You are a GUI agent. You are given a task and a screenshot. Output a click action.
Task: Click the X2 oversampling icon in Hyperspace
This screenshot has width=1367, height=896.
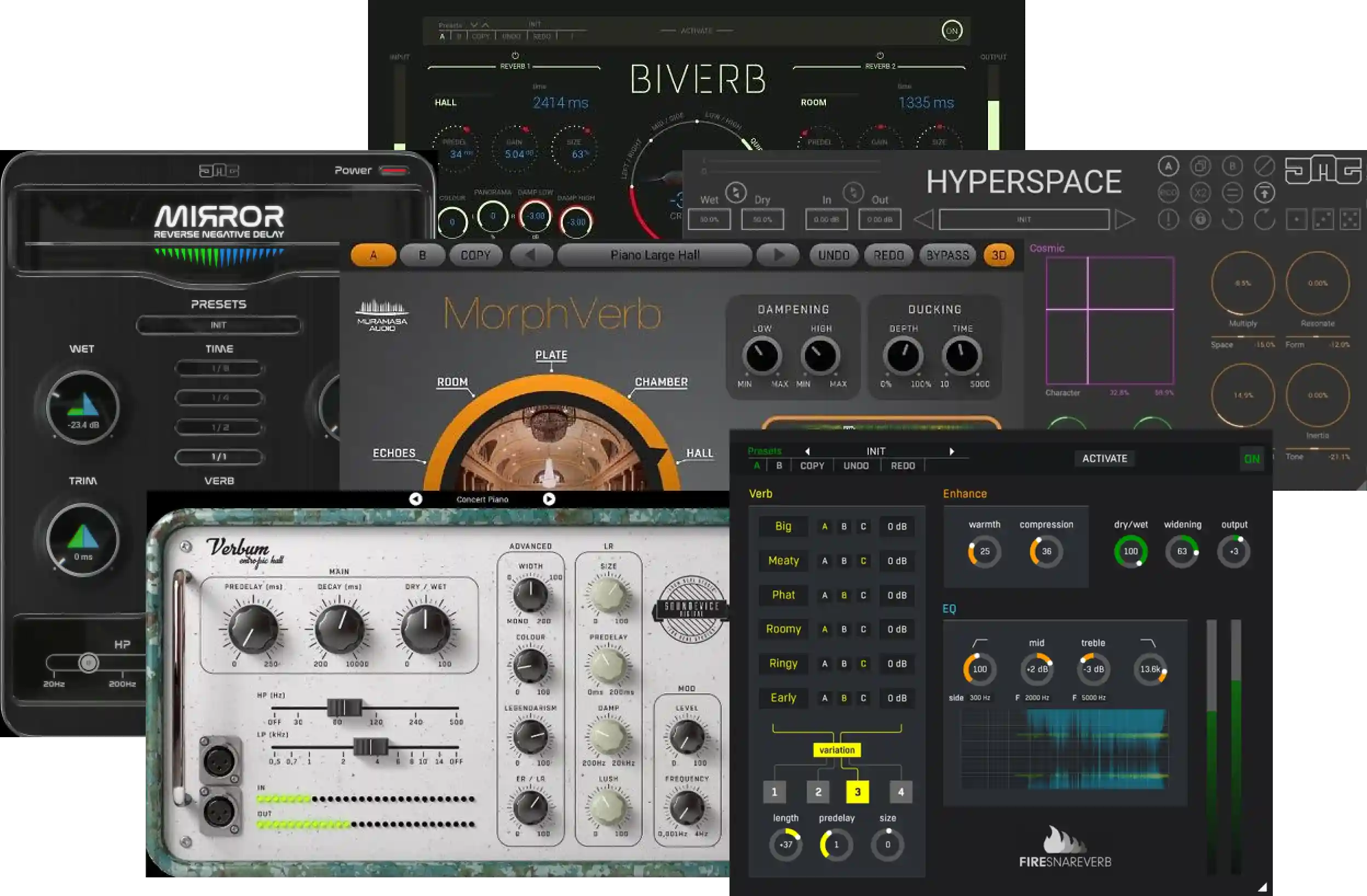[1200, 193]
